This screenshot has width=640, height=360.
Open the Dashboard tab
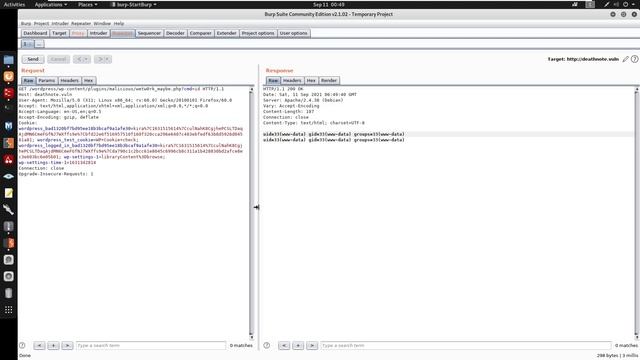(x=35, y=33)
